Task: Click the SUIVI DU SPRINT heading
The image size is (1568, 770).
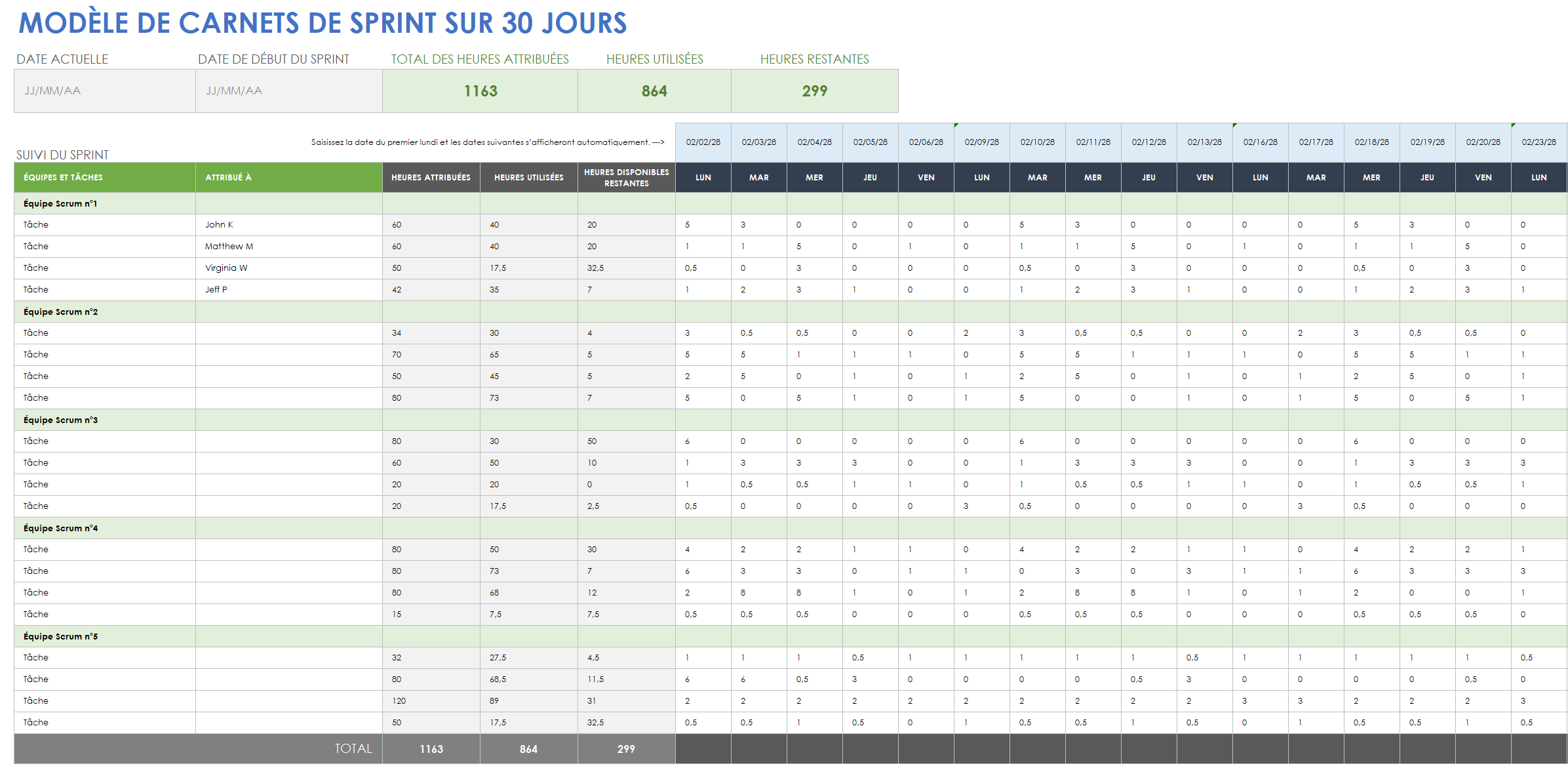Action: [62, 155]
